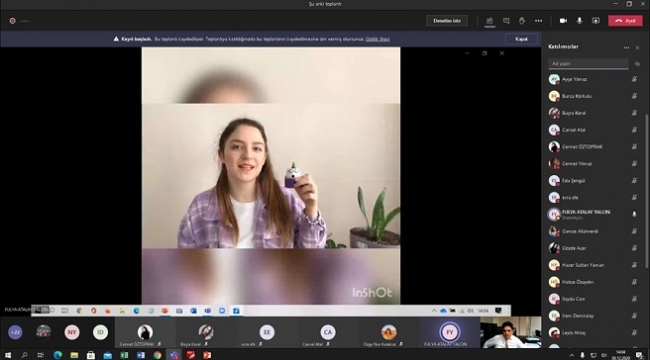
Task: Toggle the camera on or off
Action: 563,21
